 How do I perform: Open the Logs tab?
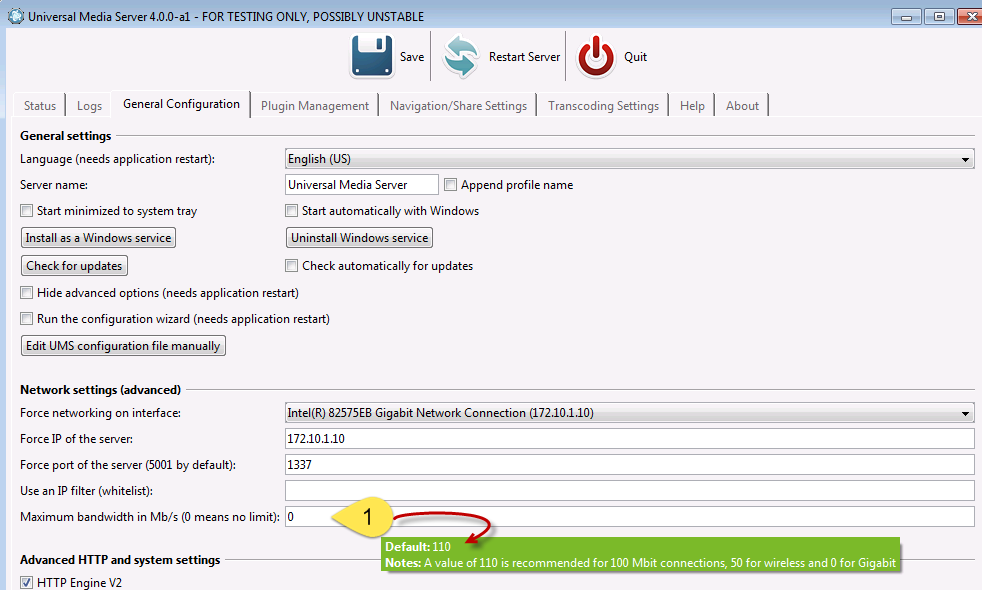89,105
